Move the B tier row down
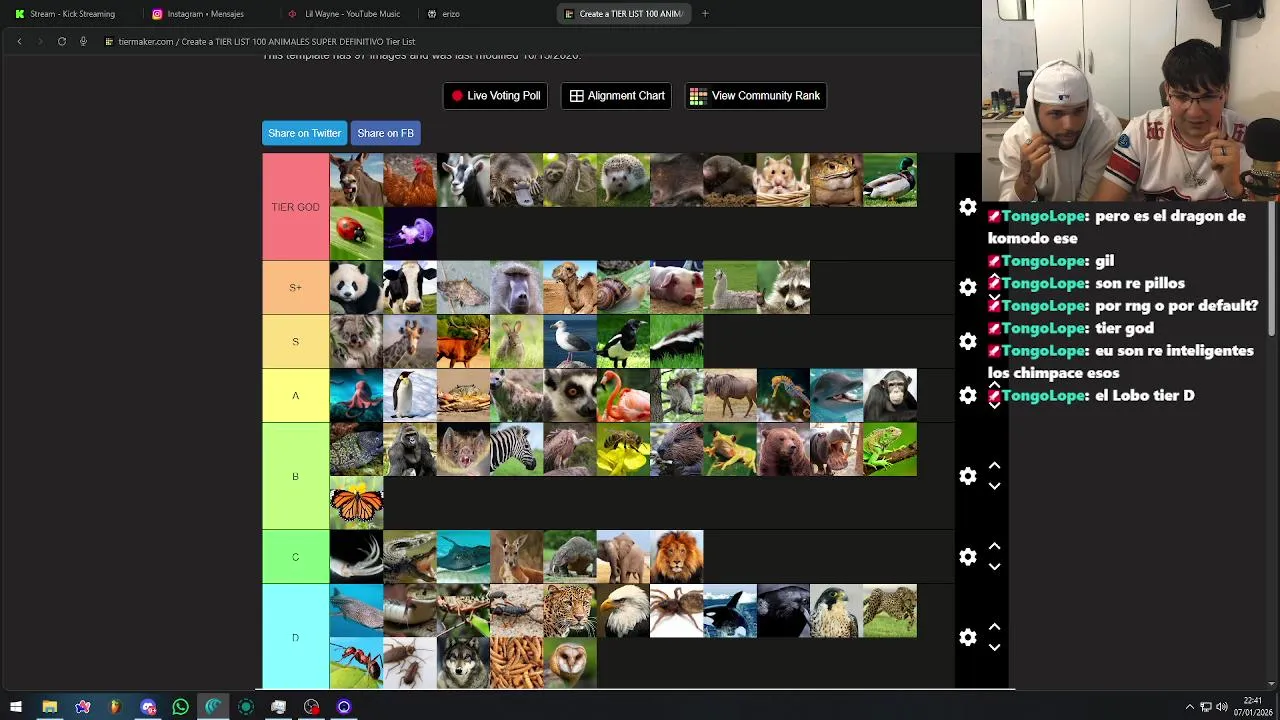 click(x=994, y=486)
